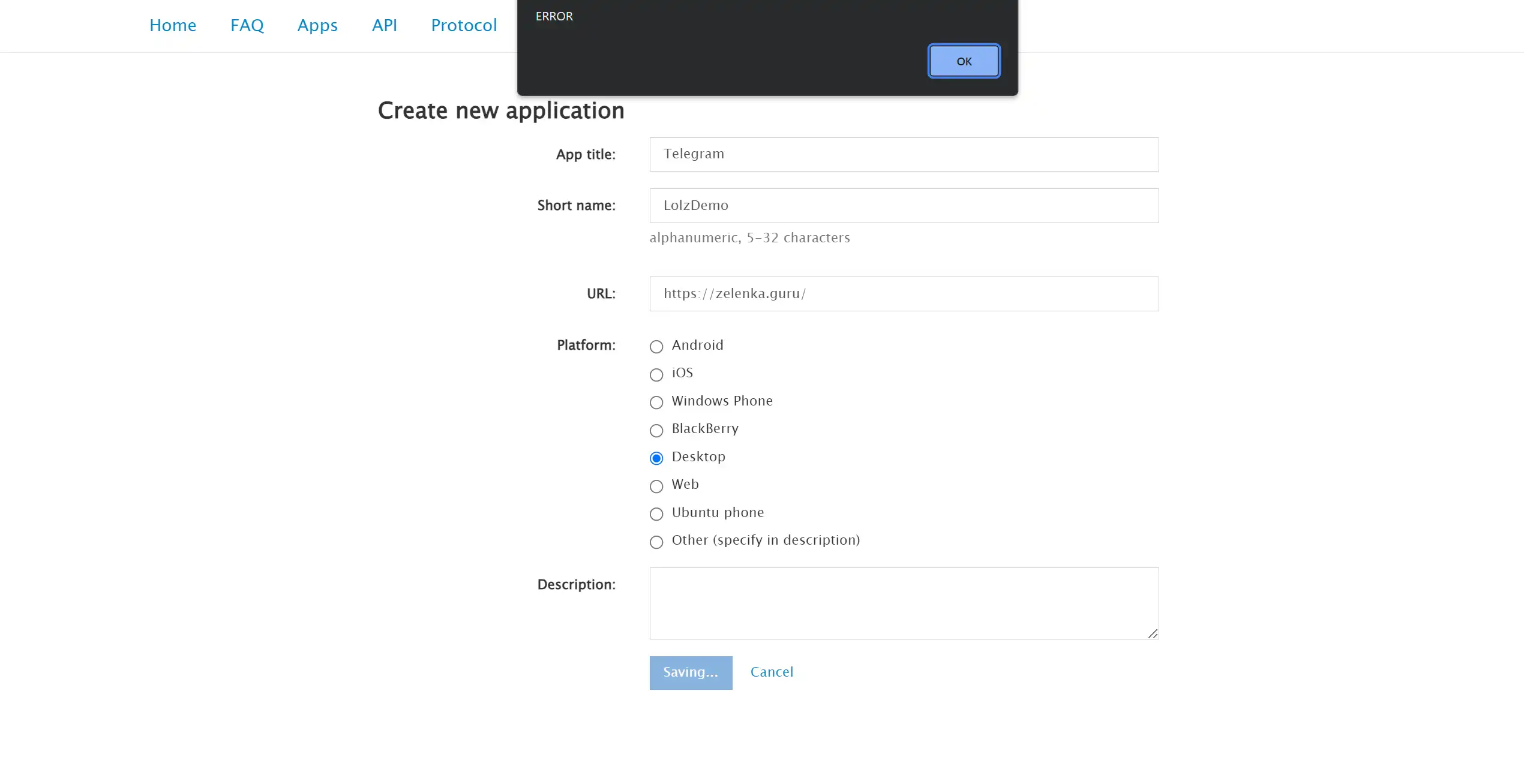Dismiss the ERROR dialog with OK
The image size is (1524, 784).
964,61
